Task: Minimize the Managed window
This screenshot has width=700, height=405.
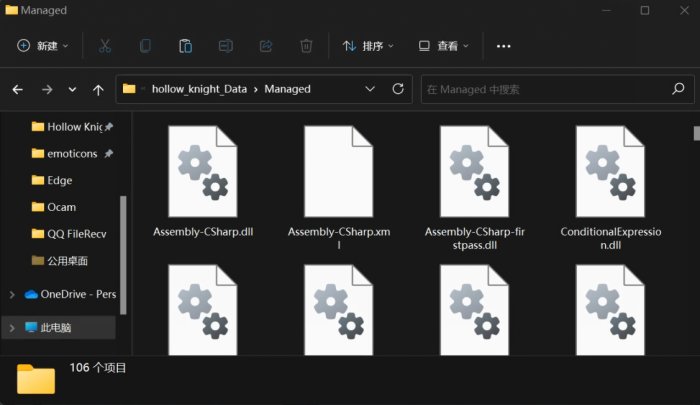Action: click(x=606, y=10)
